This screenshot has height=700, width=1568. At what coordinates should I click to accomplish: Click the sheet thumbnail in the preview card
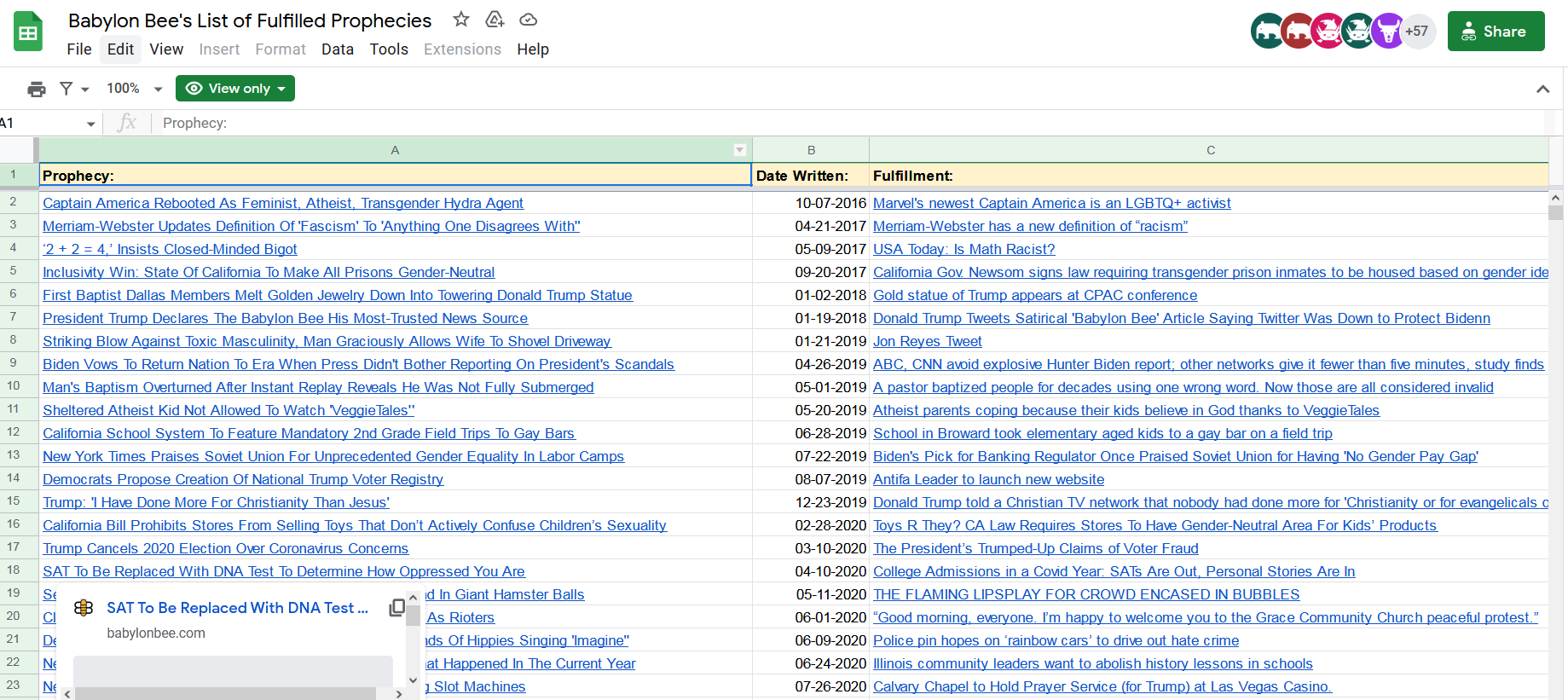click(x=233, y=674)
